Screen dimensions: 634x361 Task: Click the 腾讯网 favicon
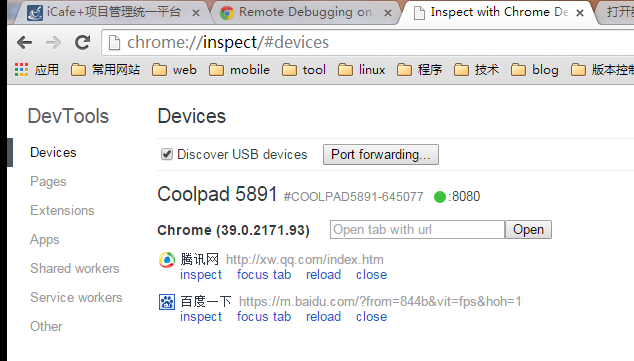coord(167,260)
